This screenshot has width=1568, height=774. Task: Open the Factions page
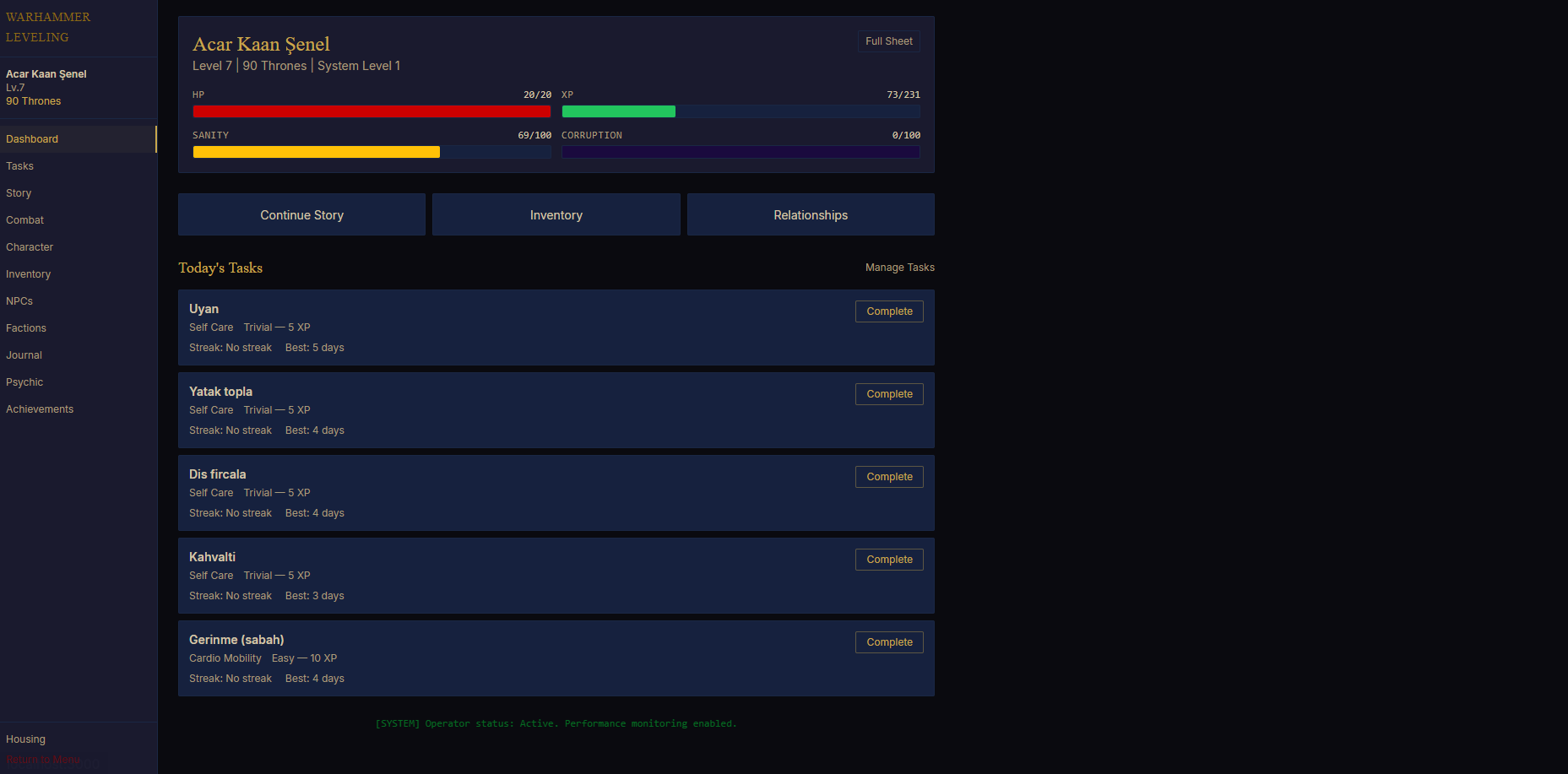pyautogui.click(x=26, y=328)
